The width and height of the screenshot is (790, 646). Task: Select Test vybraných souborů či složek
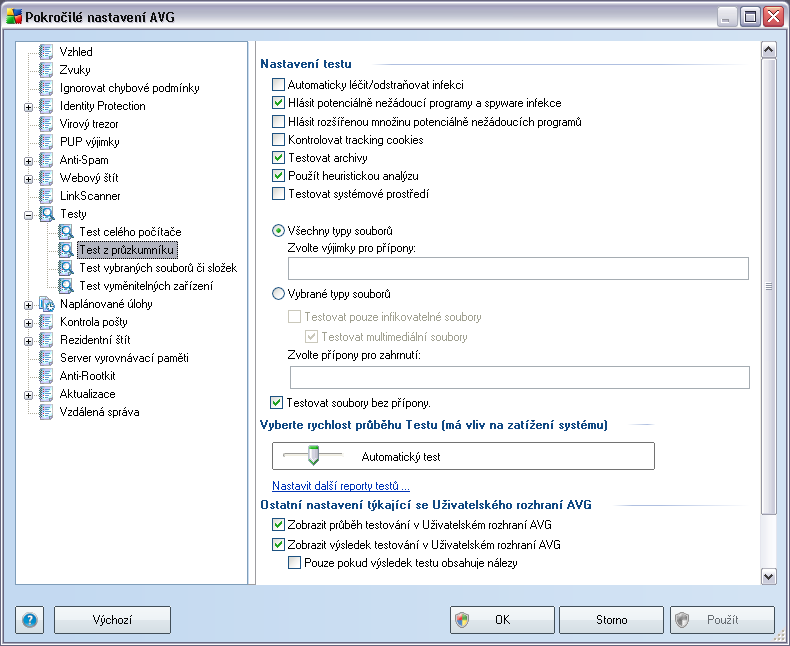tap(158, 268)
